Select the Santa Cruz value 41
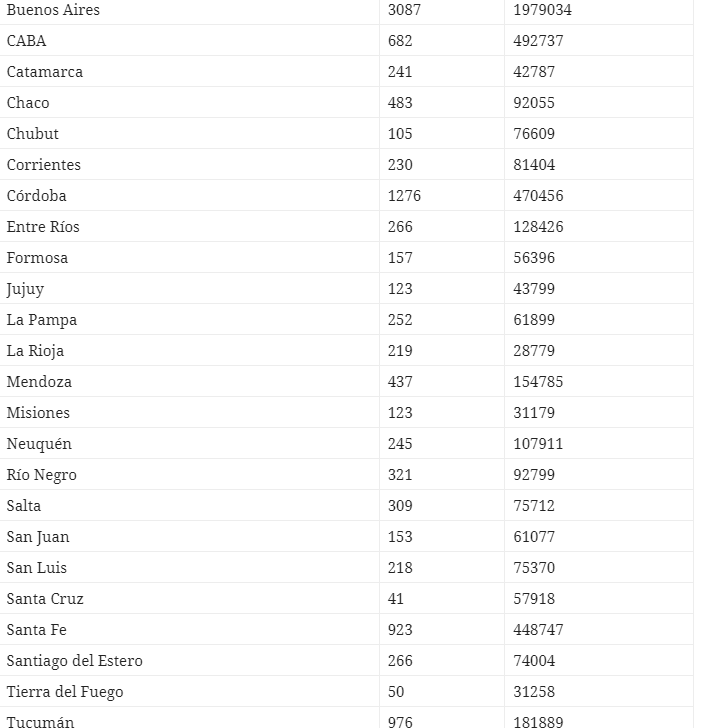The width and height of the screenshot is (720, 728). [x=396, y=599]
